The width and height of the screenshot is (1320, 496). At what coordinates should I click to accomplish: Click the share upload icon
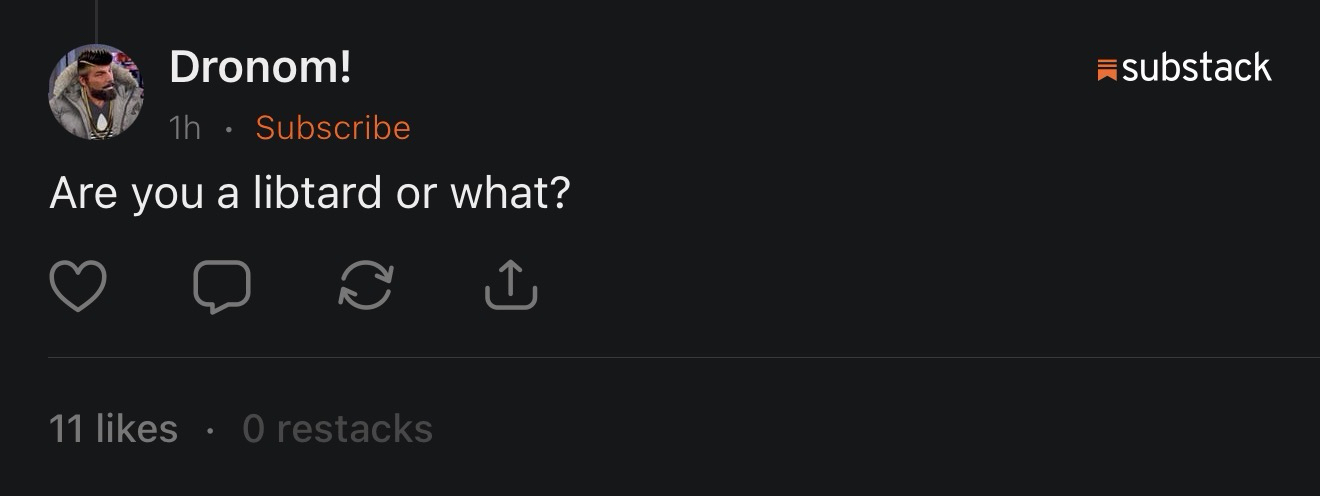coord(511,285)
